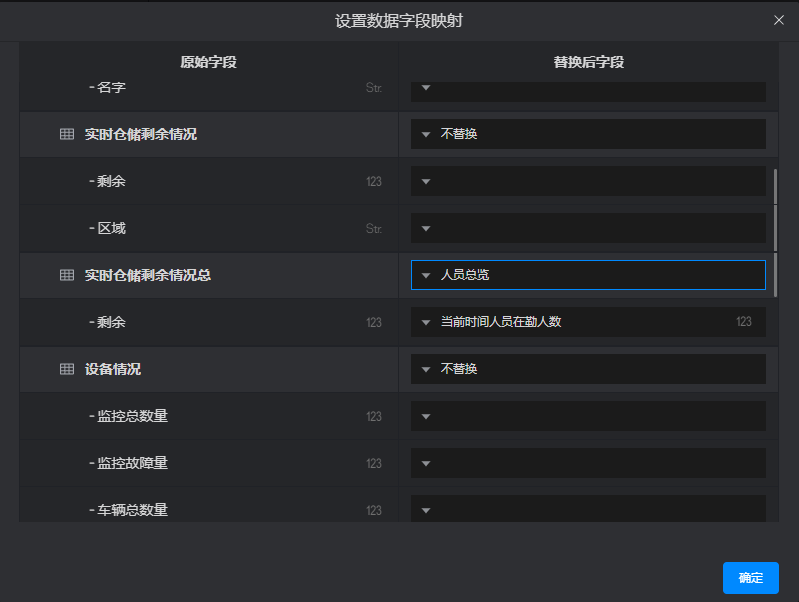Open 人员总览 replacement dropdown
The height and width of the screenshot is (602, 799).
click(588, 275)
